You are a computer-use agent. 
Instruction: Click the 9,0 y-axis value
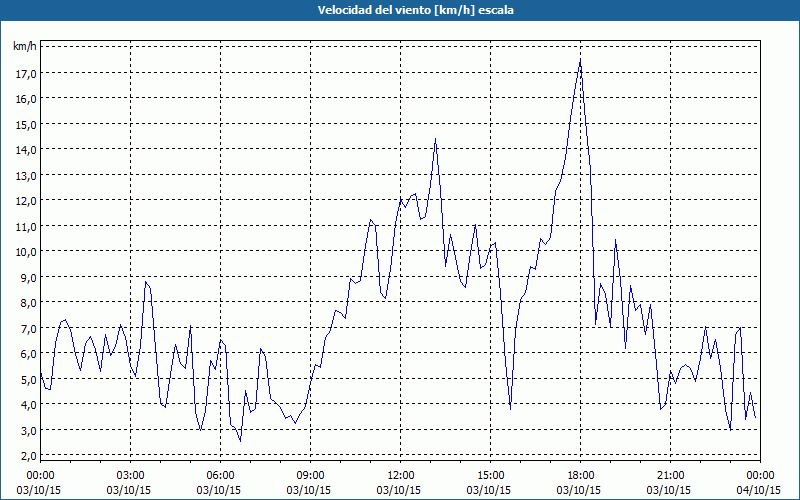[28, 278]
